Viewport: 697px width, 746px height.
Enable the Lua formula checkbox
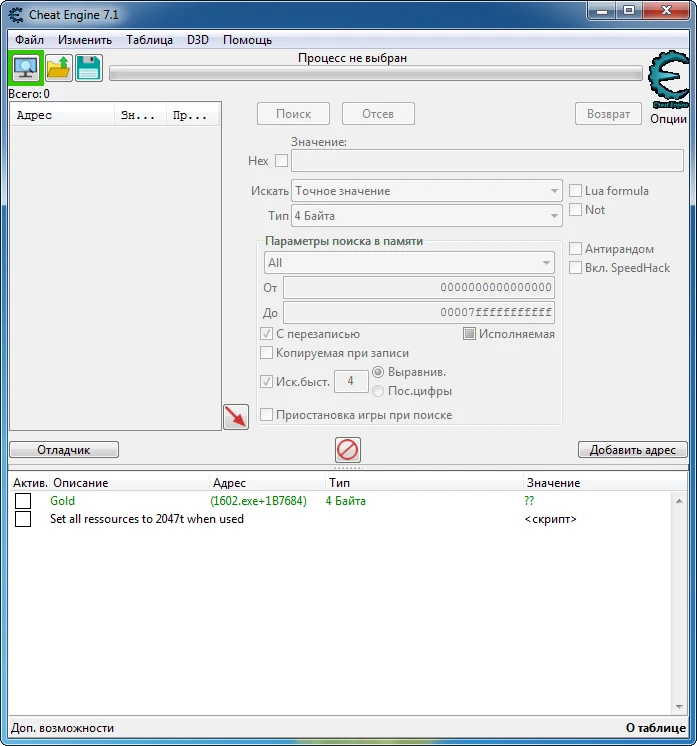[575, 191]
